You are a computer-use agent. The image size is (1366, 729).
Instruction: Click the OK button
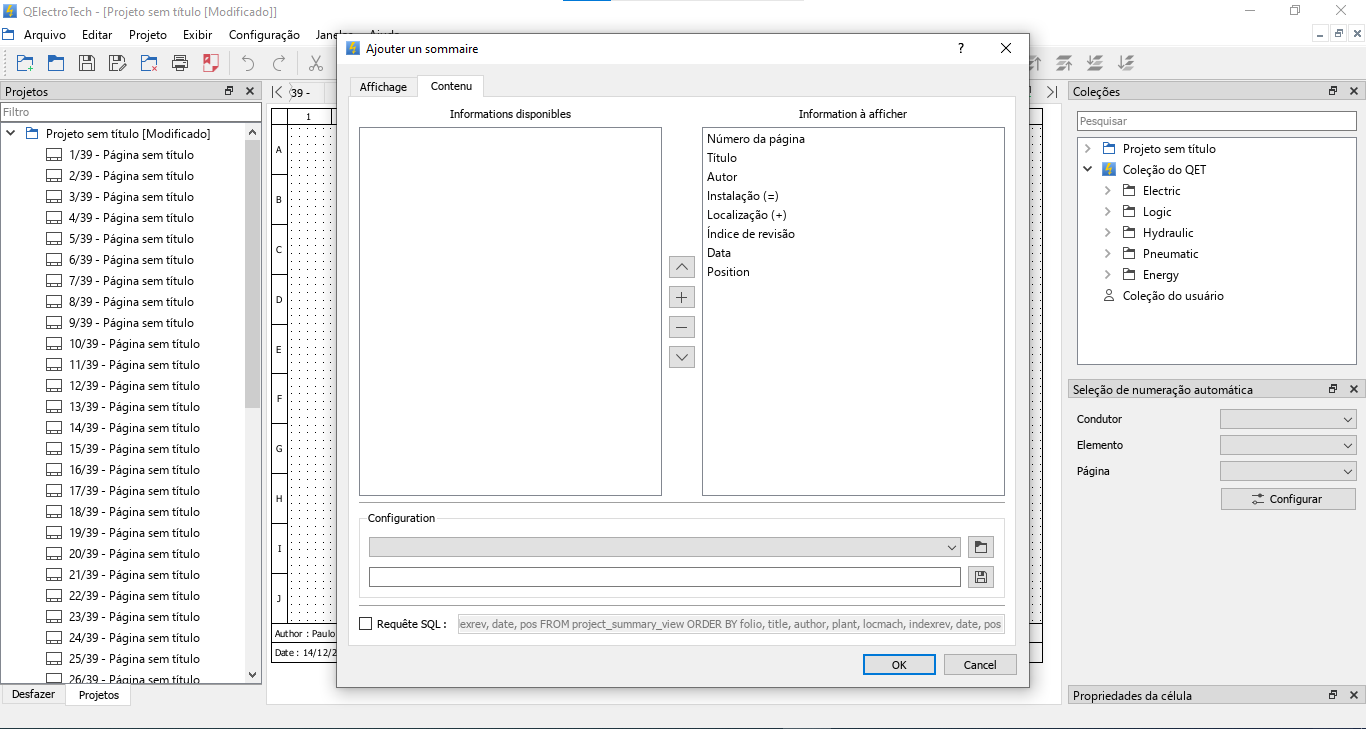(899, 665)
